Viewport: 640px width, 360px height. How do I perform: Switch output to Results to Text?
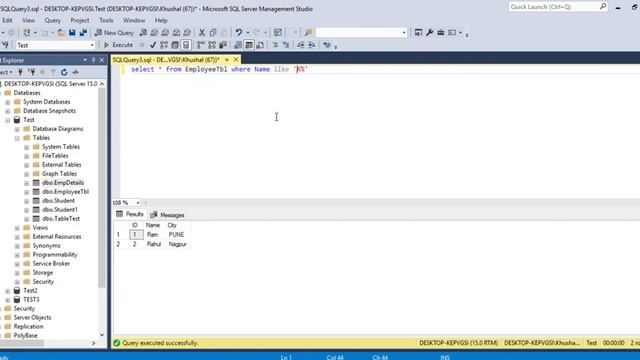click(x=238, y=45)
